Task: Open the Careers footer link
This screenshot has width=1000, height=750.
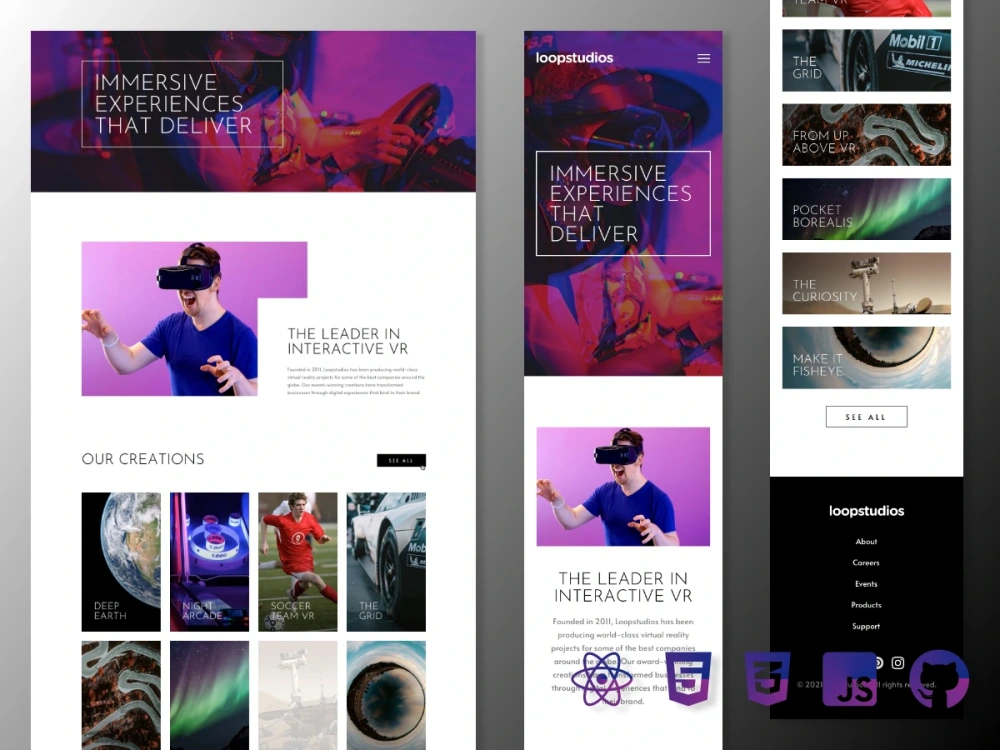Action: [x=866, y=562]
